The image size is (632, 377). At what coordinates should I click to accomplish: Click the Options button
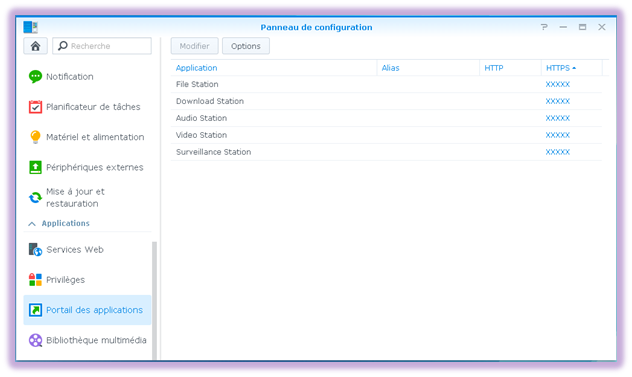click(x=245, y=46)
